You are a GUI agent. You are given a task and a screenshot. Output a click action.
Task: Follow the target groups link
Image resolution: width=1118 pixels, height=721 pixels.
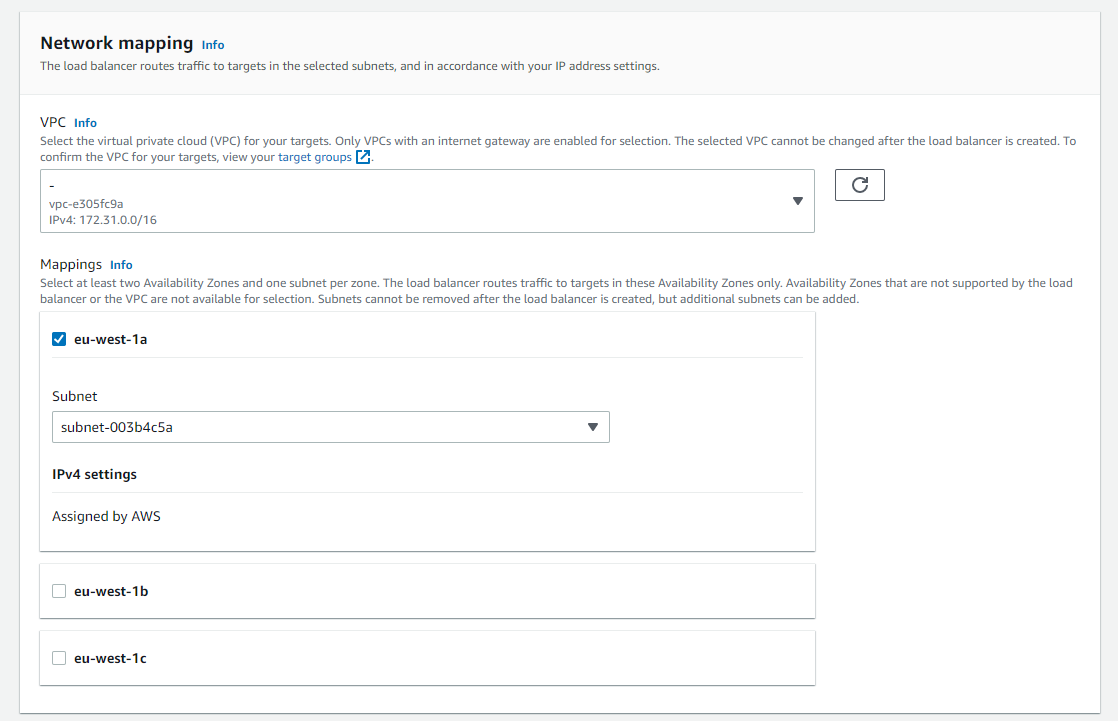314,157
